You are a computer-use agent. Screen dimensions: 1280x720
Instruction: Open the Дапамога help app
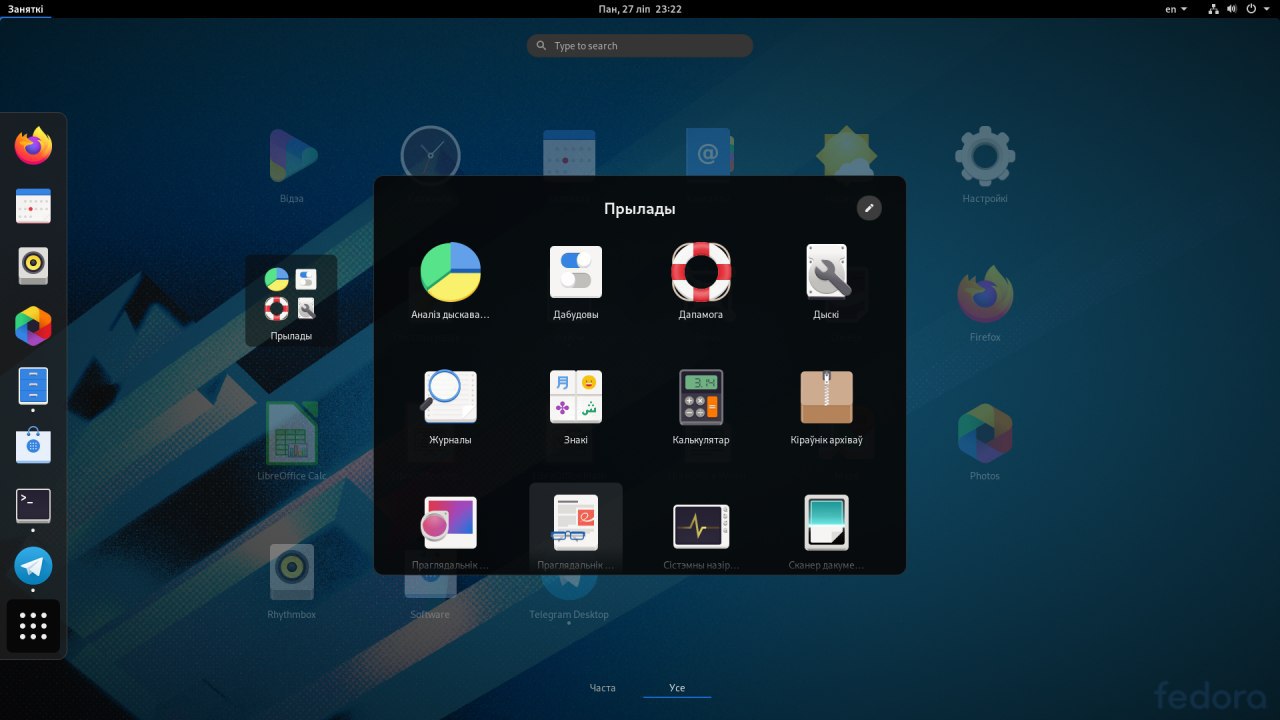pos(701,281)
